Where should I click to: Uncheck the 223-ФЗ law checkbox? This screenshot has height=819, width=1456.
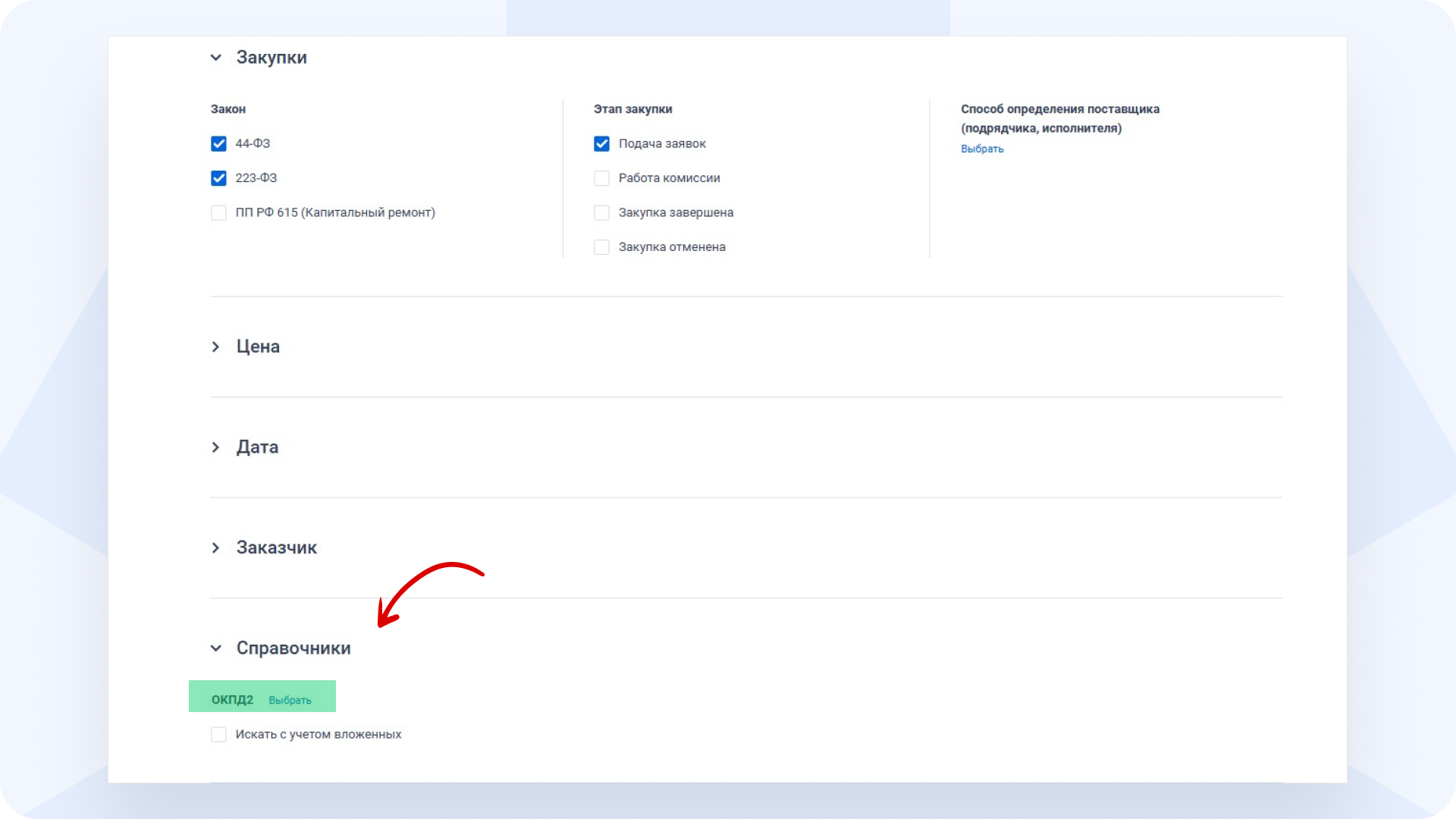(218, 178)
